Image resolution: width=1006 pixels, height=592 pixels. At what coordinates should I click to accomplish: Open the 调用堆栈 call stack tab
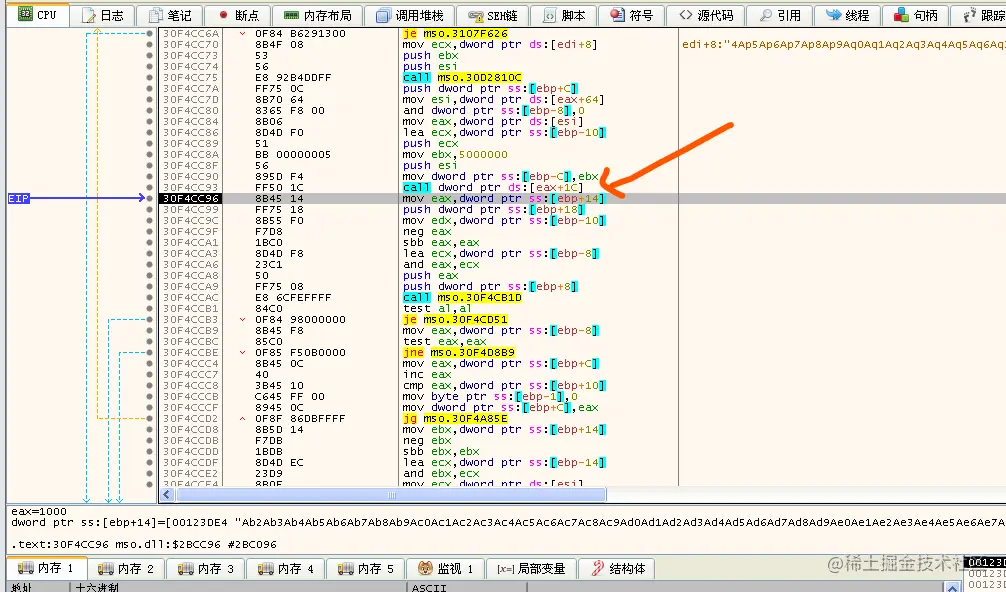coord(410,15)
